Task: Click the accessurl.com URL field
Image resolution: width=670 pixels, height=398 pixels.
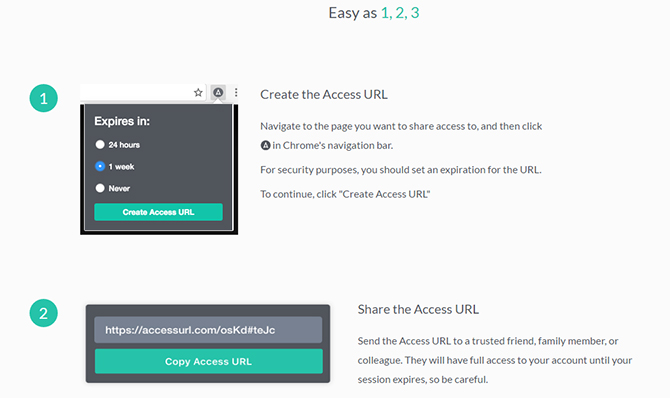Action: (208, 330)
